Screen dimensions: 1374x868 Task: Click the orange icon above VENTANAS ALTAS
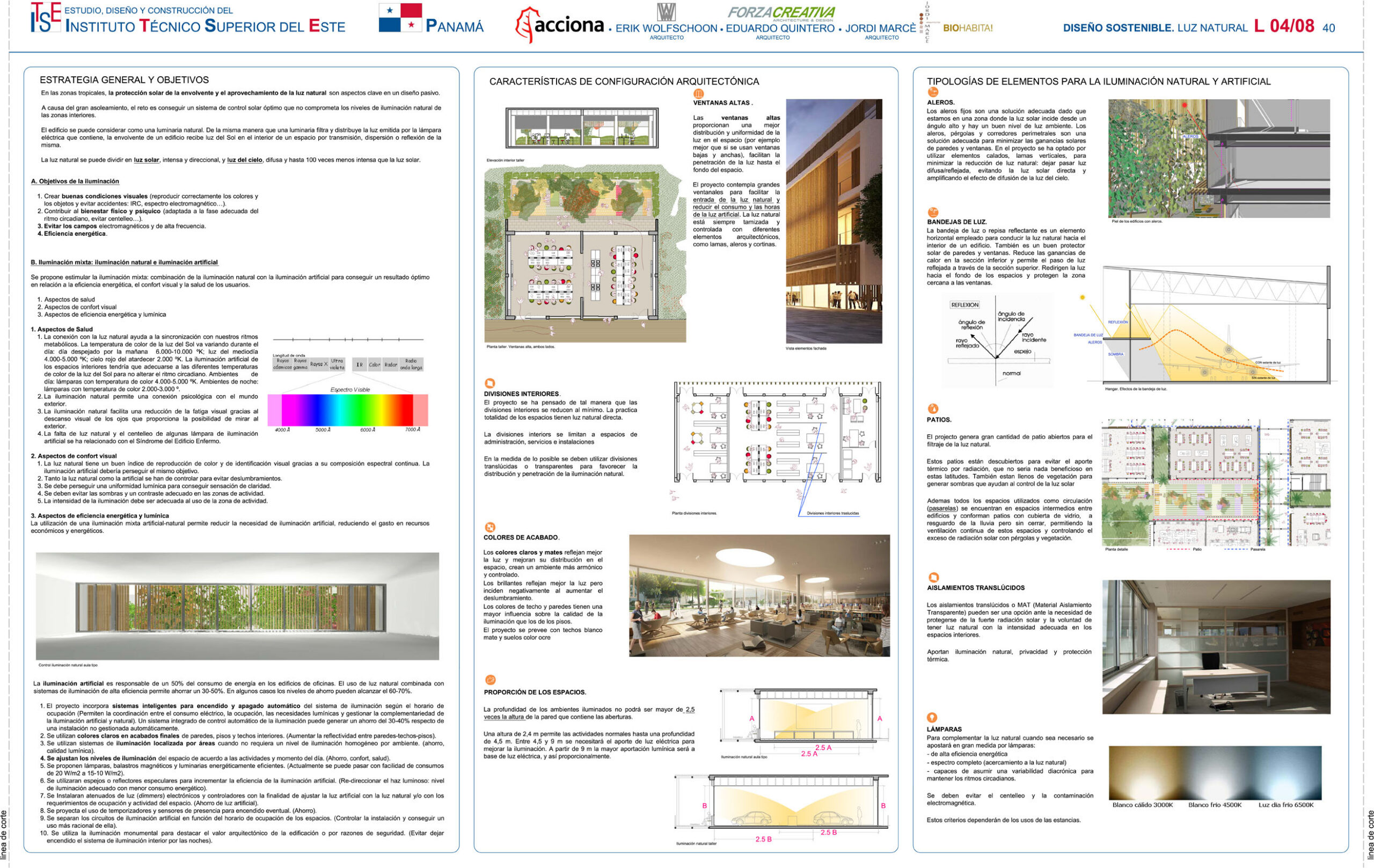click(x=698, y=93)
